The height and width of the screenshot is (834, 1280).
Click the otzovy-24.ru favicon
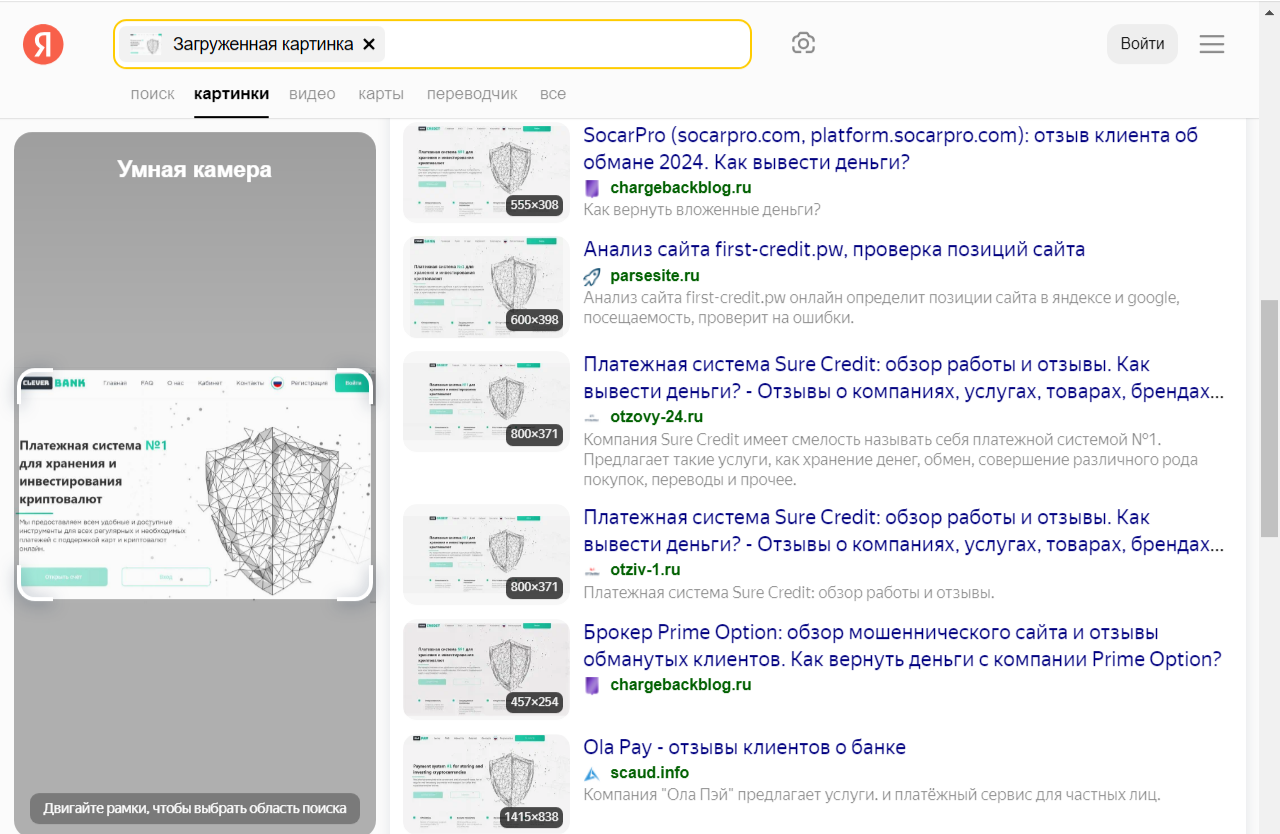(592, 417)
